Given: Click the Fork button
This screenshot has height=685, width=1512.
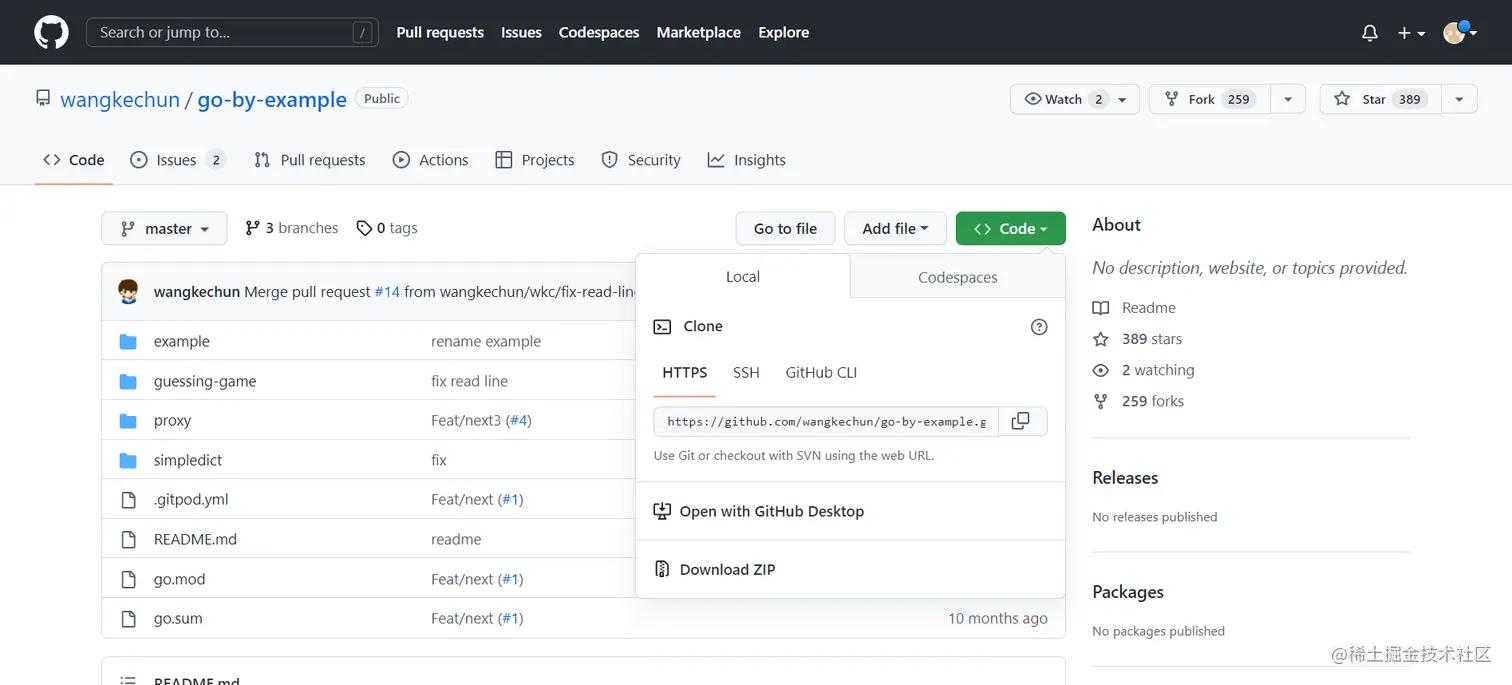Looking at the screenshot, I should pos(1210,99).
